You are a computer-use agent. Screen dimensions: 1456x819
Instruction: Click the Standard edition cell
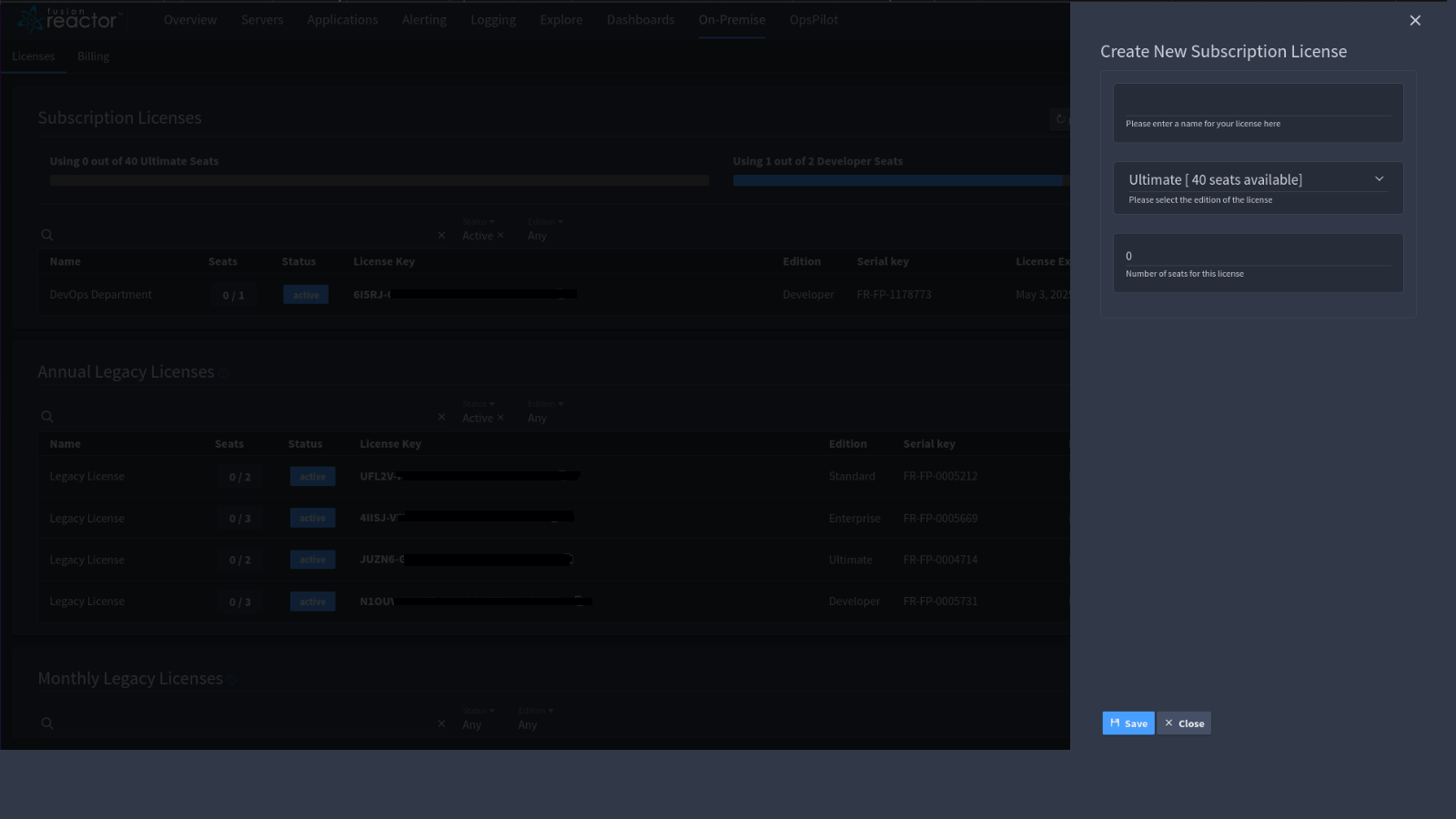pyautogui.click(x=852, y=476)
